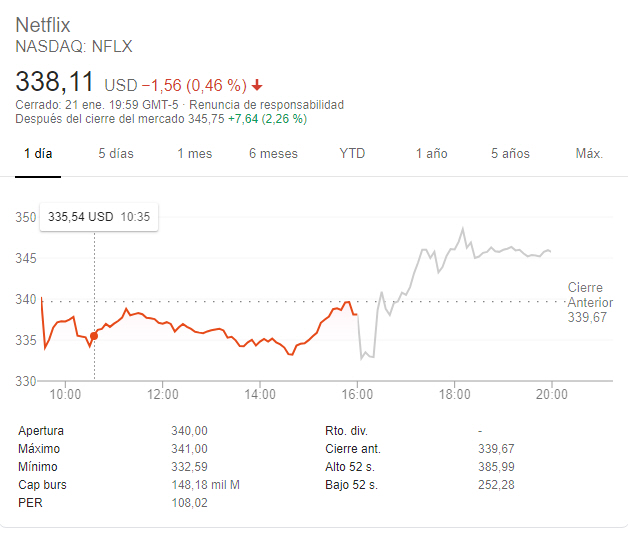628x534 pixels.
Task: Select the "1 día" tab
Action: pos(37,154)
